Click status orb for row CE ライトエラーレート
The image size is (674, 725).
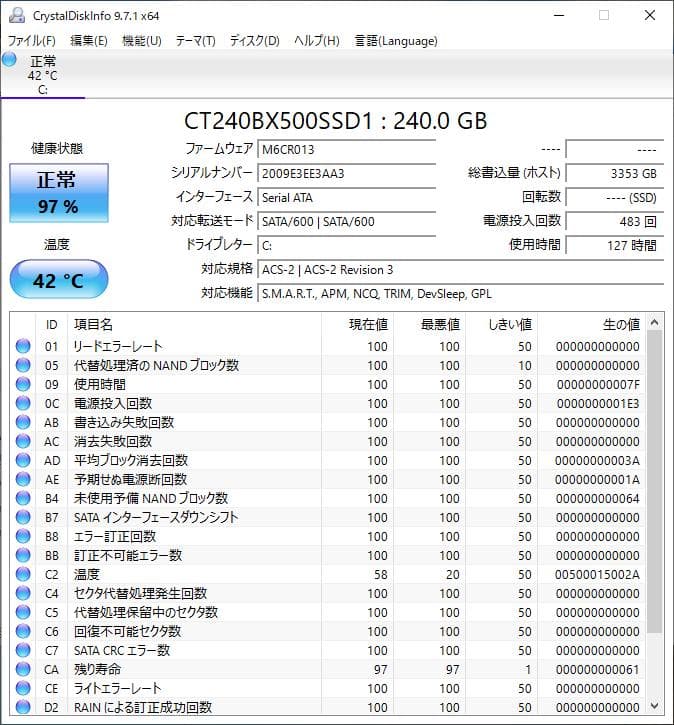(x=23, y=688)
